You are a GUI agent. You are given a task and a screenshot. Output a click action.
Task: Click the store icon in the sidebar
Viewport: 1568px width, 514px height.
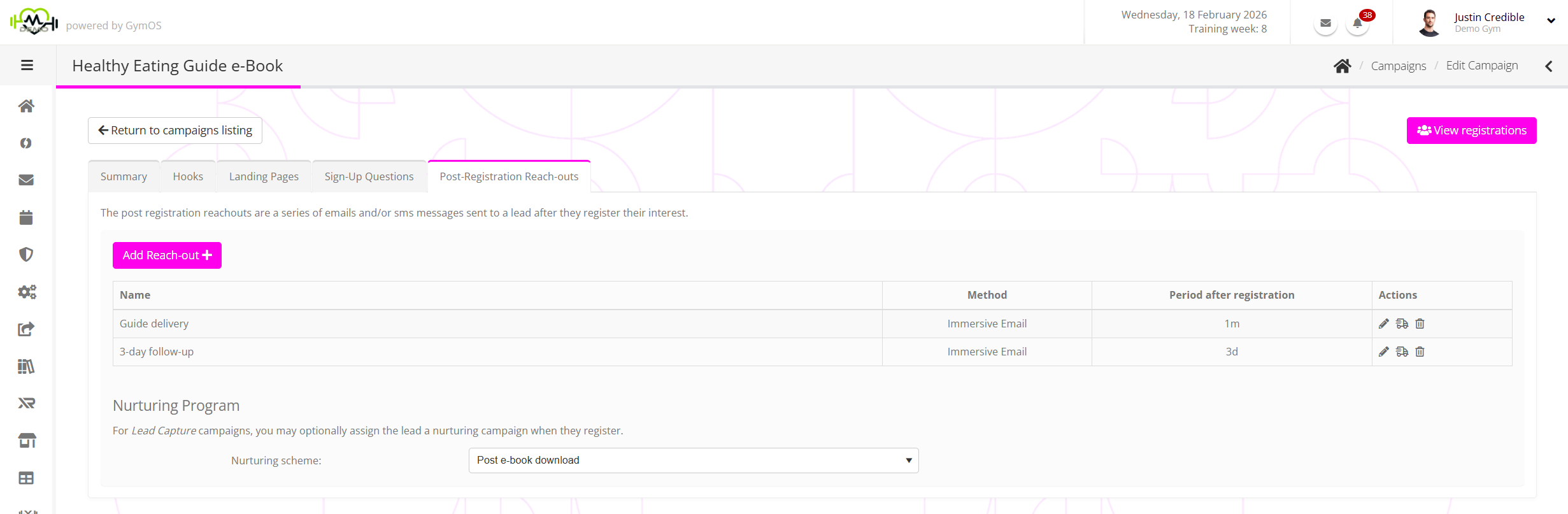[26, 441]
